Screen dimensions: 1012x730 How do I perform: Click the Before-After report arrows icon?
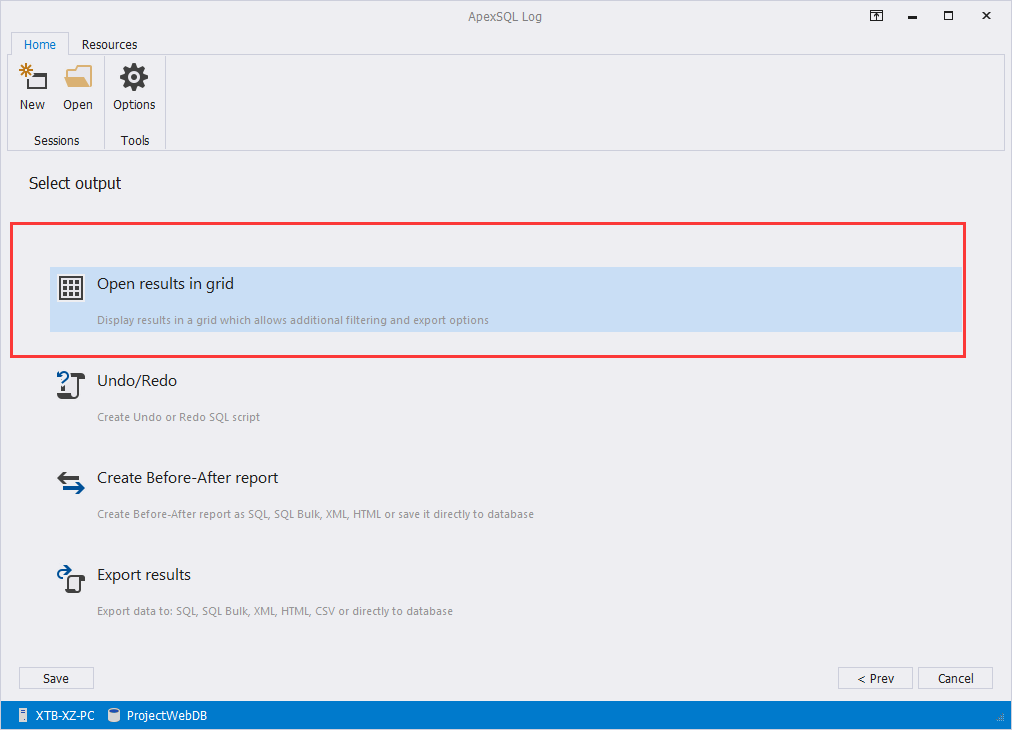(x=70, y=482)
